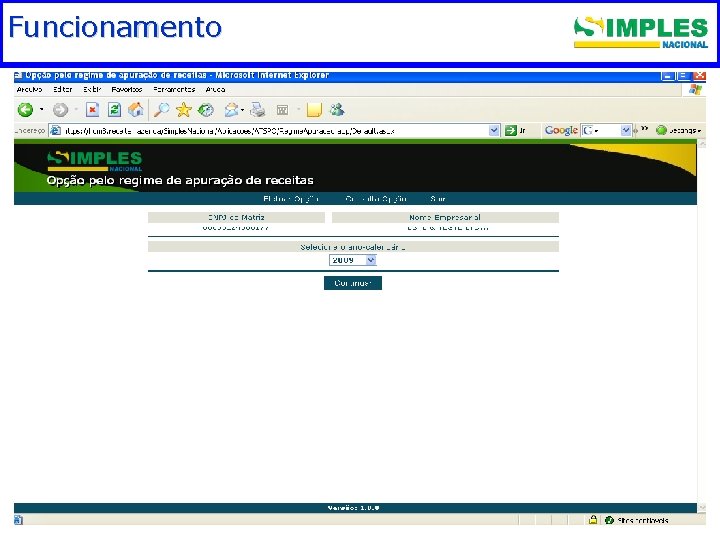Screen dimensions: 720x540
Task: Click the Sair link
Action: click(x=438, y=199)
